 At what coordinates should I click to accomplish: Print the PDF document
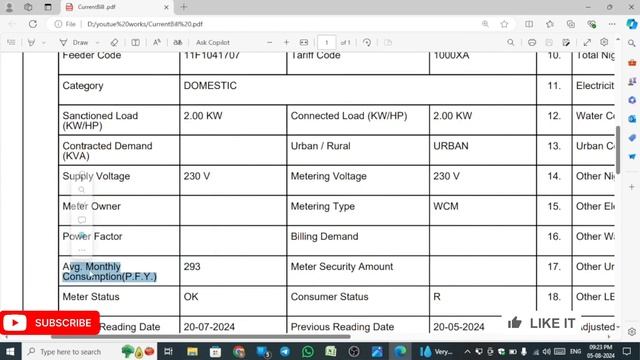(532, 42)
